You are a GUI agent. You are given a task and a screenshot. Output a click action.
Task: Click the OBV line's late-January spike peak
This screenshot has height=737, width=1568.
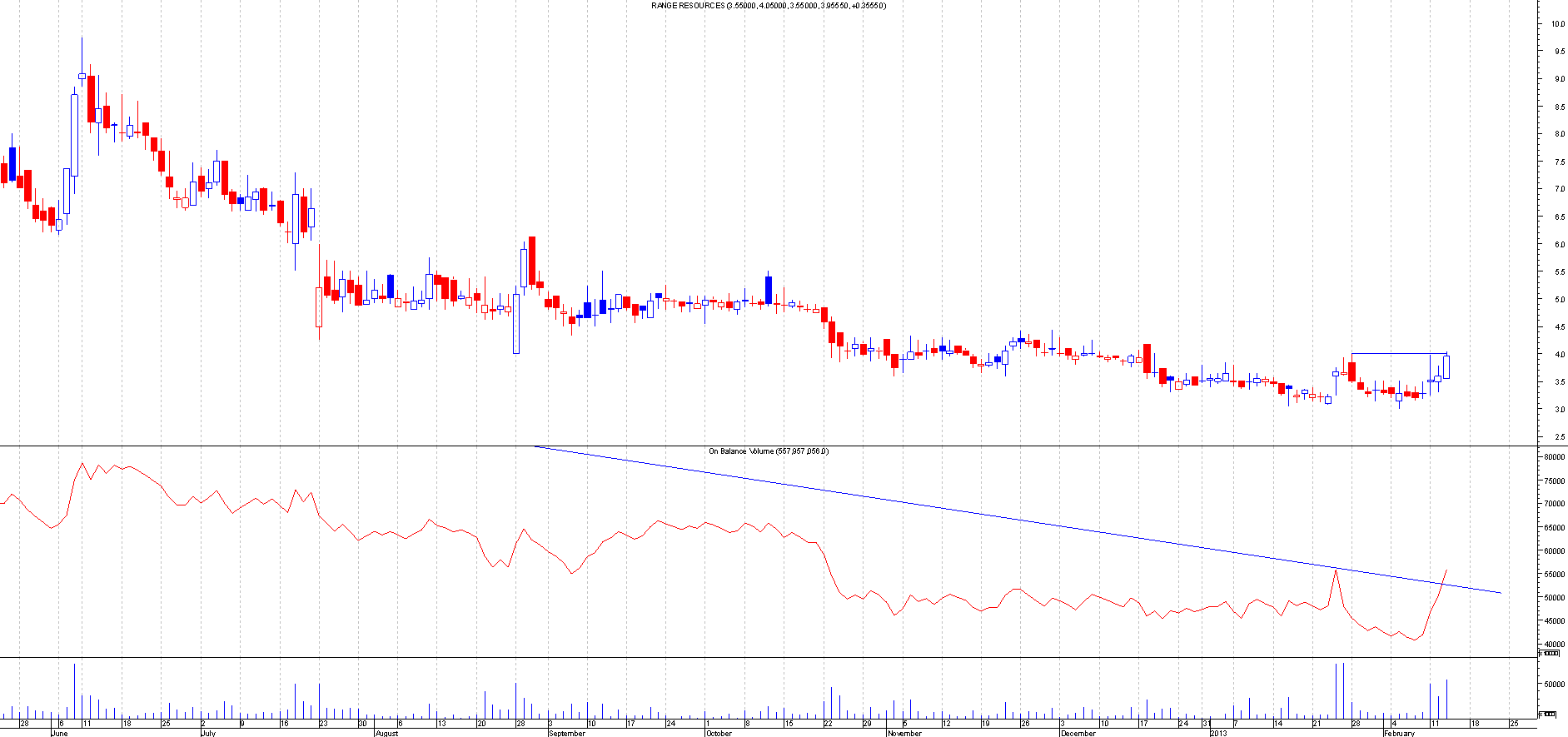click(x=1336, y=570)
